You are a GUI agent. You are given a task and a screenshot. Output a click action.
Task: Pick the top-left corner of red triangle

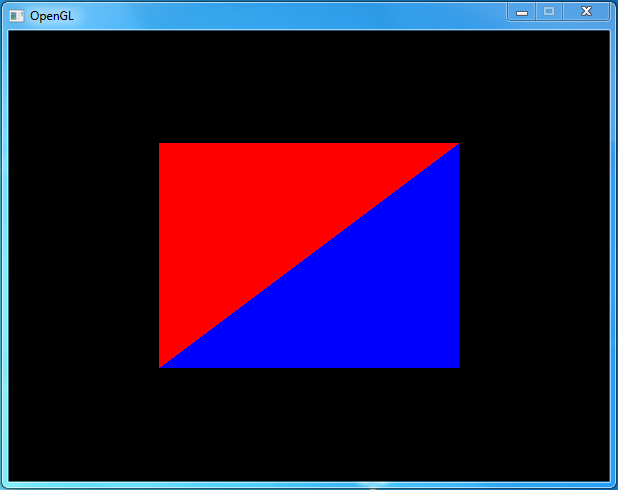160,144
